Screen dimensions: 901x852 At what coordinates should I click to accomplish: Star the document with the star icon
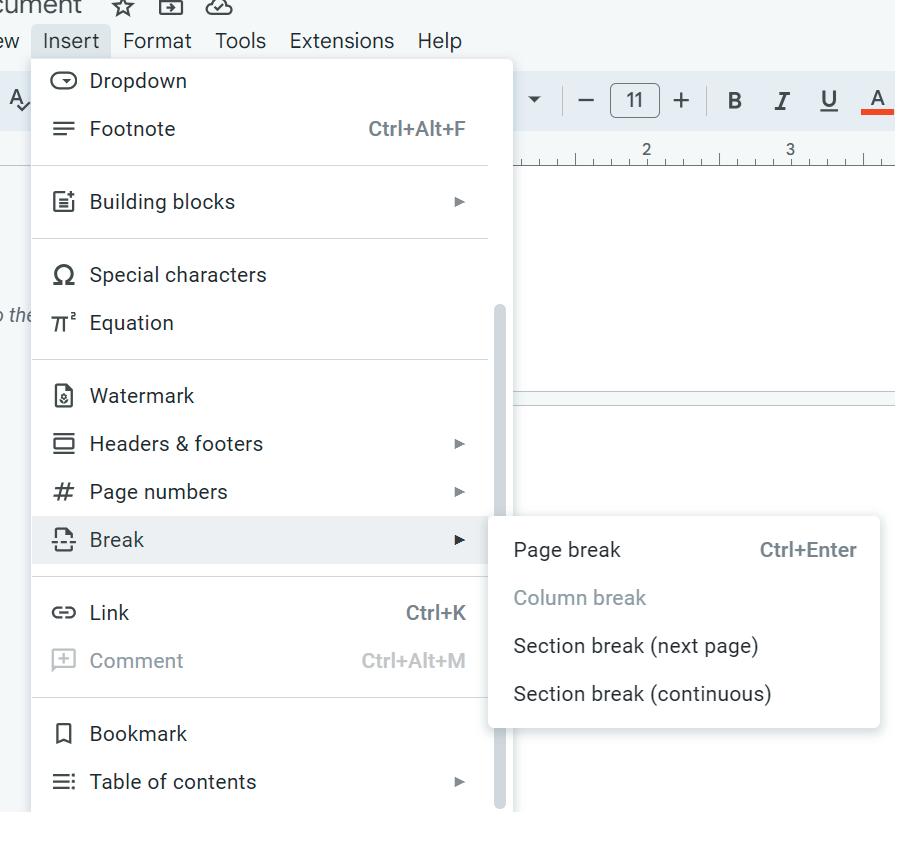coord(122,7)
